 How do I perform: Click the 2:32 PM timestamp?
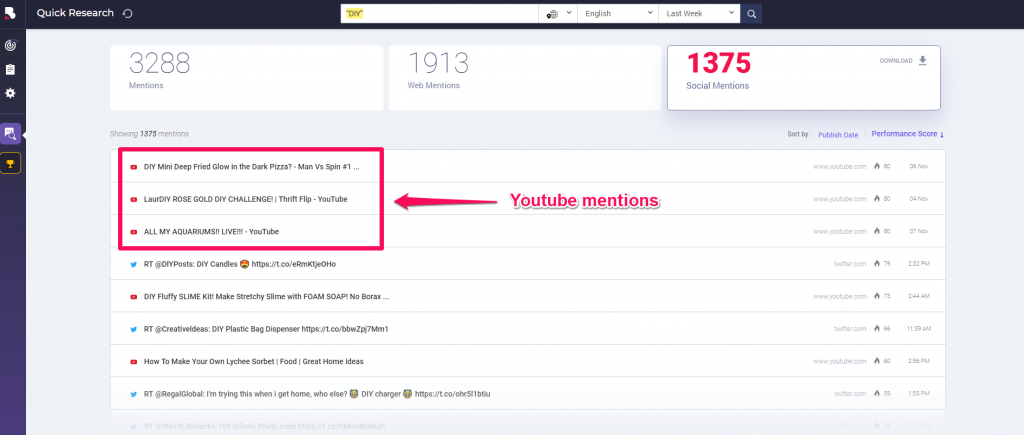pos(919,264)
